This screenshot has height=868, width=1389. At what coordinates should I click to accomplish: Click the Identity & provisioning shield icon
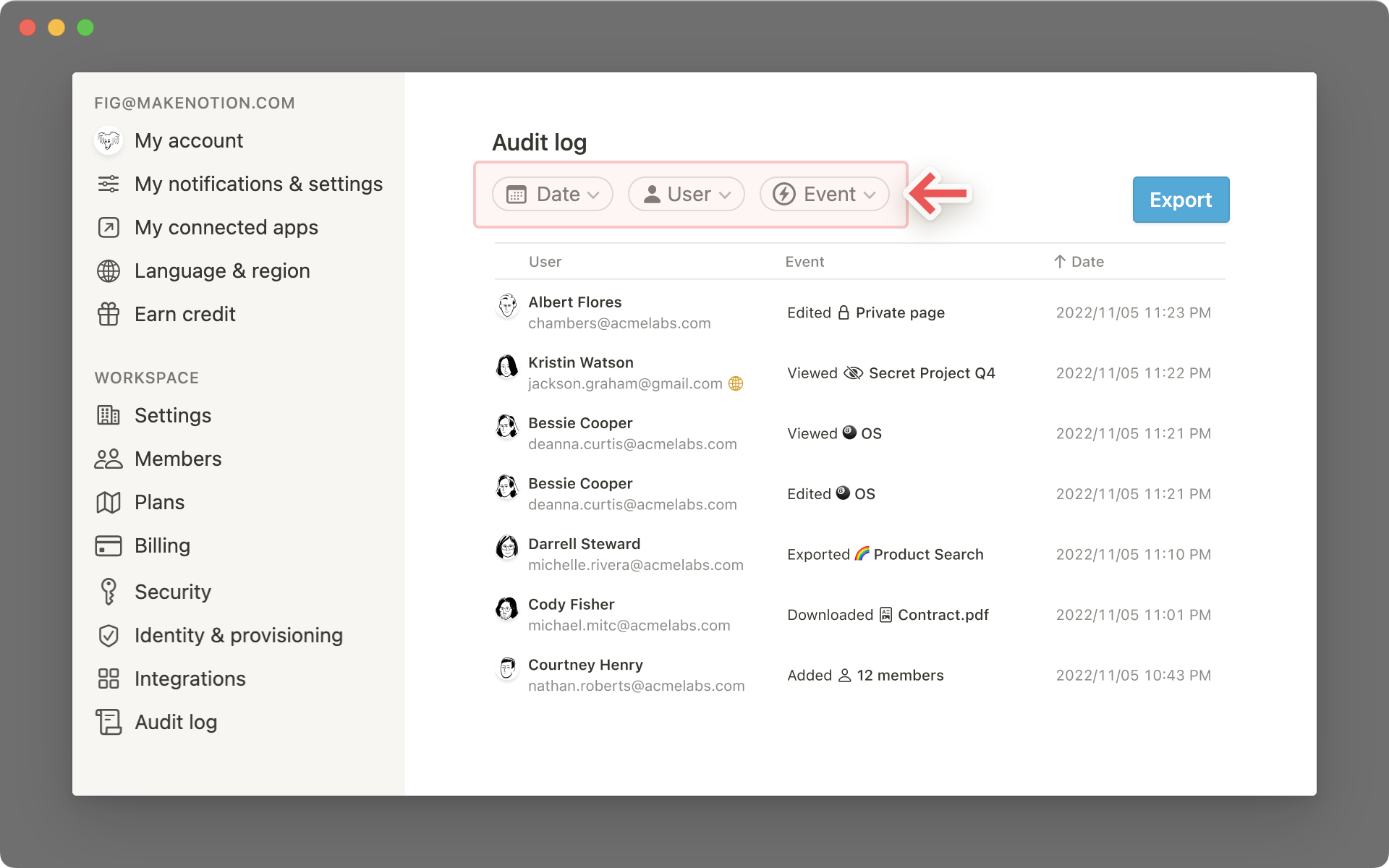tap(109, 635)
